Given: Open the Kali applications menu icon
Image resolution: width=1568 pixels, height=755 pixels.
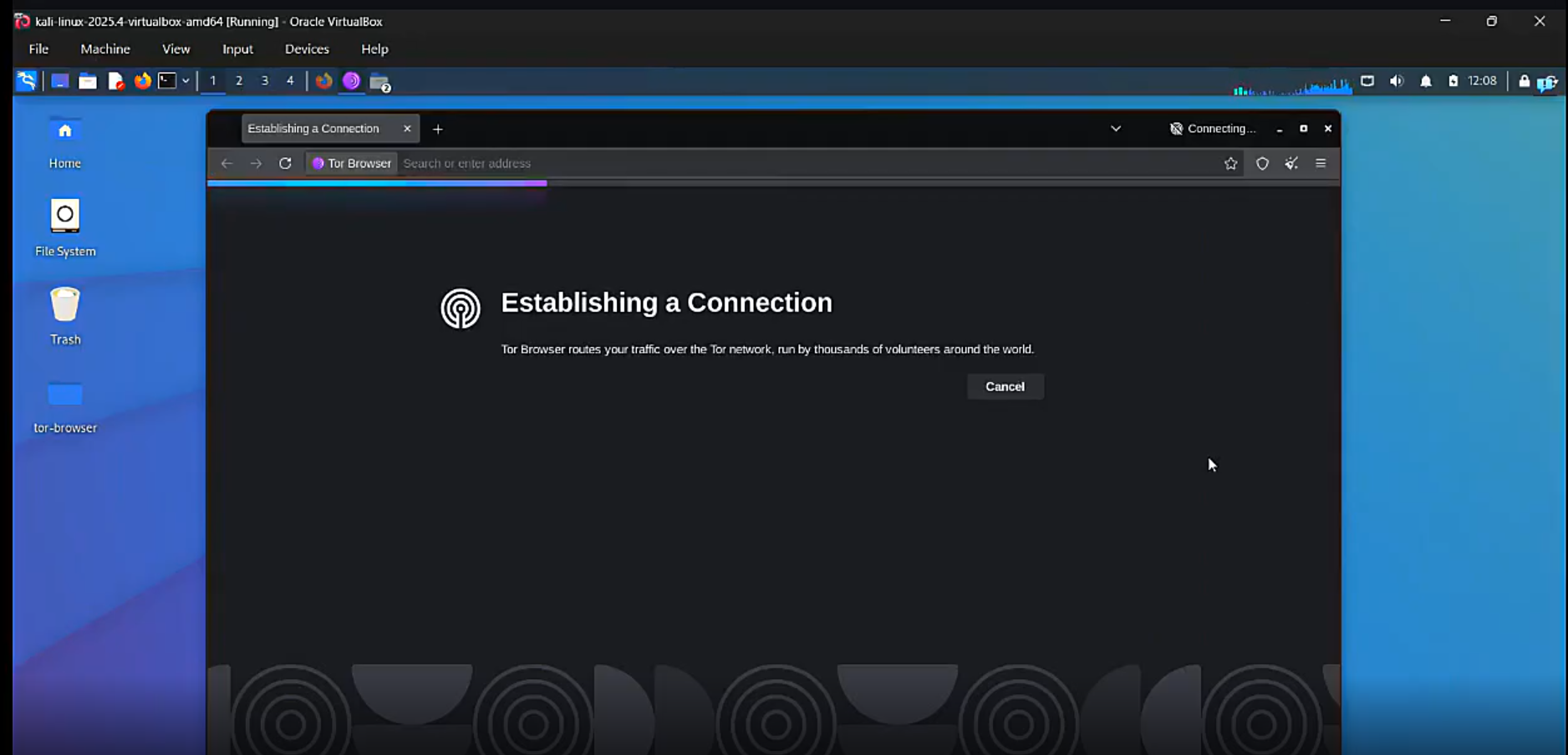Looking at the screenshot, I should pyautogui.click(x=27, y=81).
